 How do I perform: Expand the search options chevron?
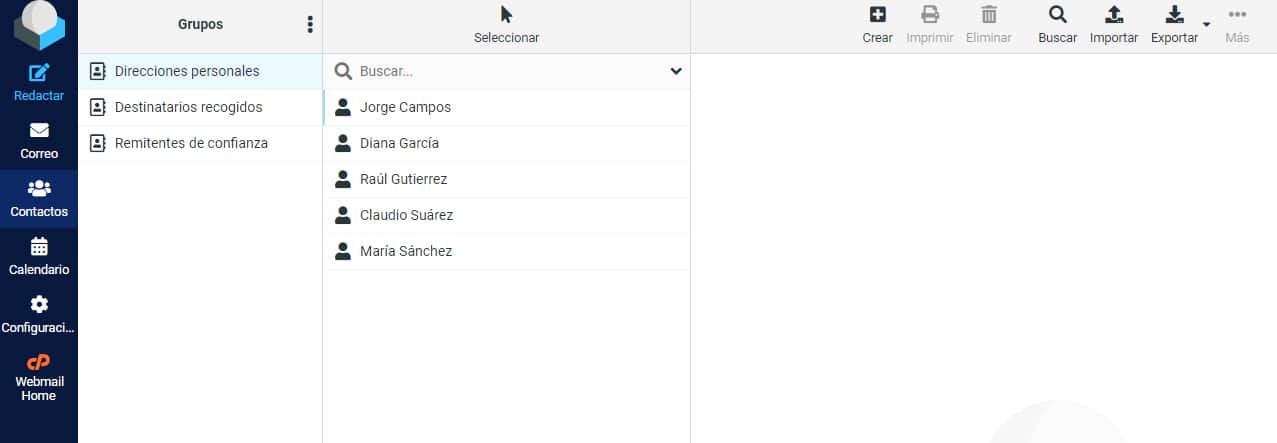coord(676,71)
